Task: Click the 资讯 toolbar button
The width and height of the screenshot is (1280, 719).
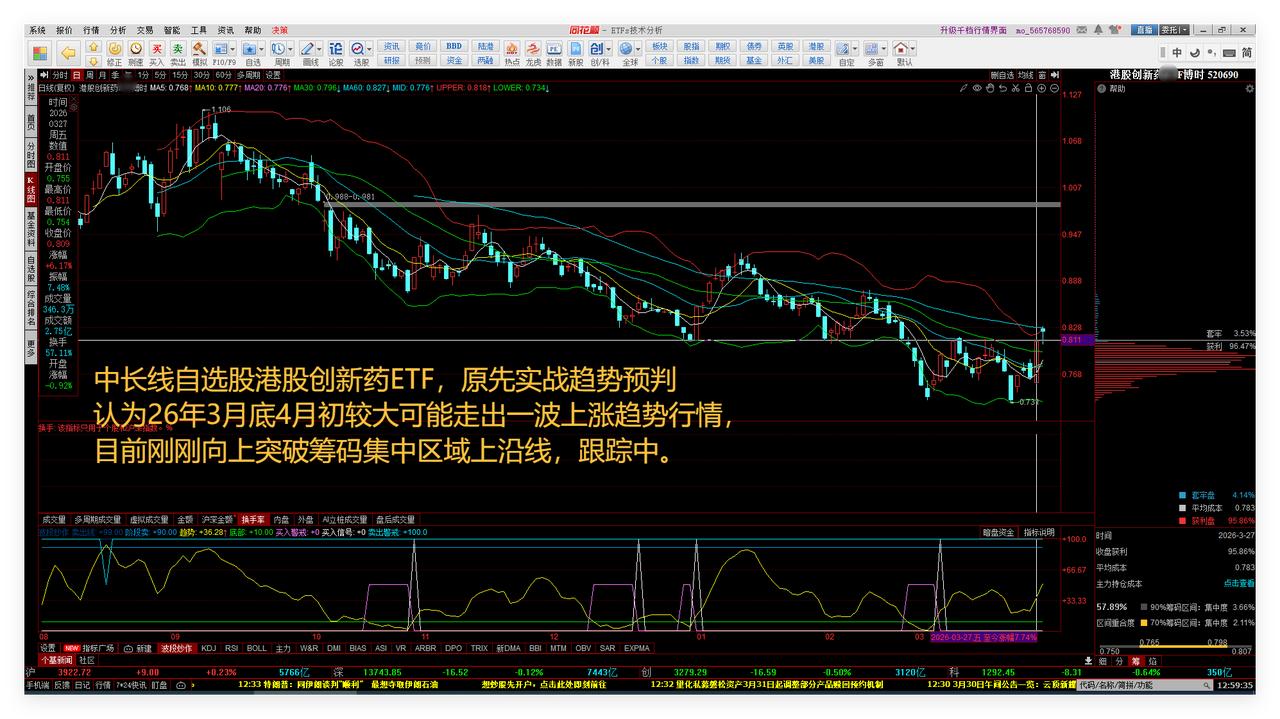Action: coord(392,46)
